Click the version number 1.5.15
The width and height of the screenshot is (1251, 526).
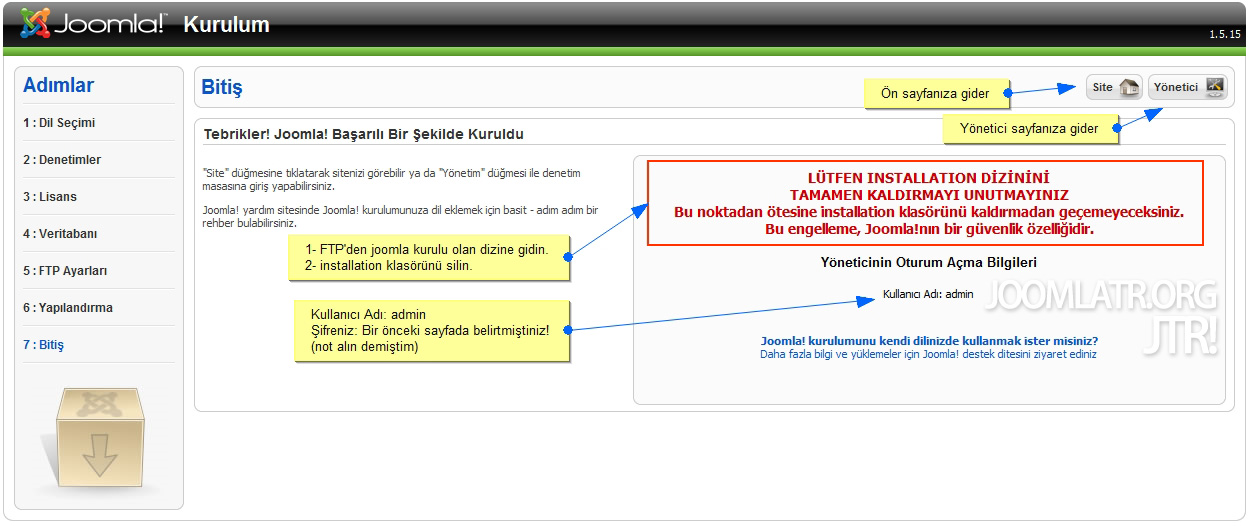click(1225, 34)
